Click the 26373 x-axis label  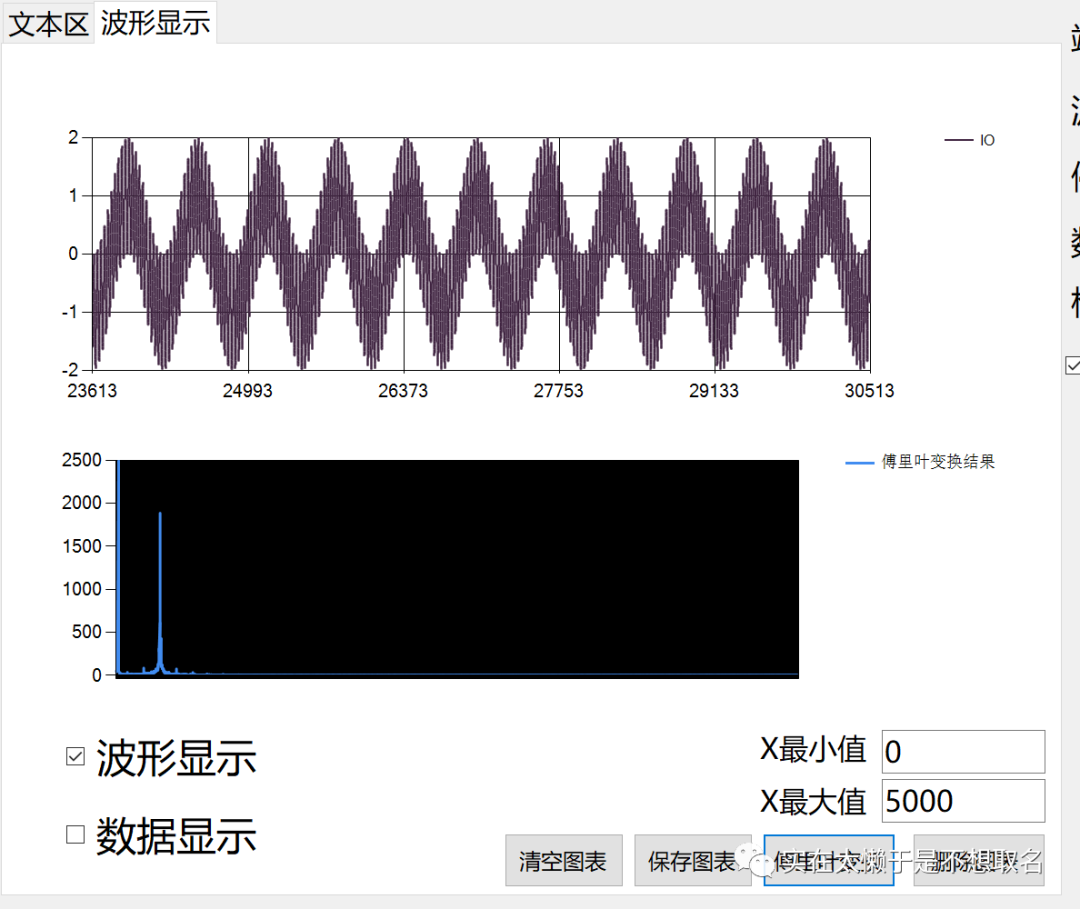pos(403,391)
